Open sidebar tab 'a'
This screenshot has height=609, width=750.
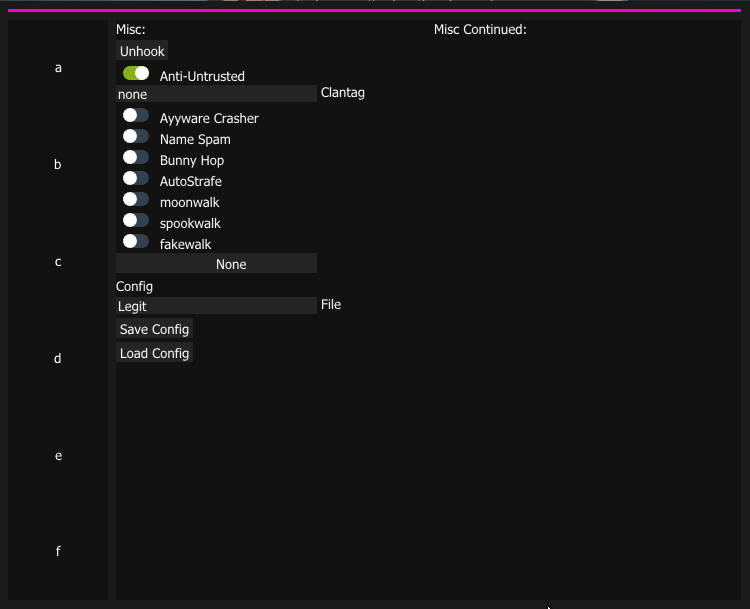click(58, 68)
